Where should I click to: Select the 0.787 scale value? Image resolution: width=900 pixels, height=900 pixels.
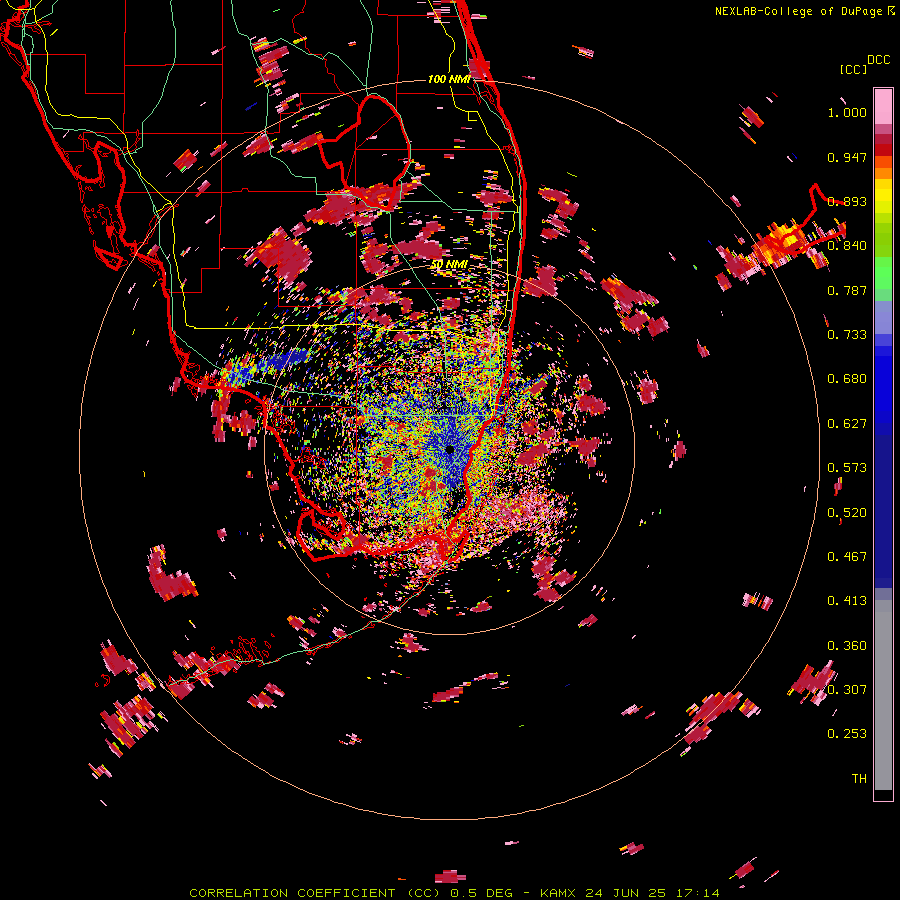(847, 290)
